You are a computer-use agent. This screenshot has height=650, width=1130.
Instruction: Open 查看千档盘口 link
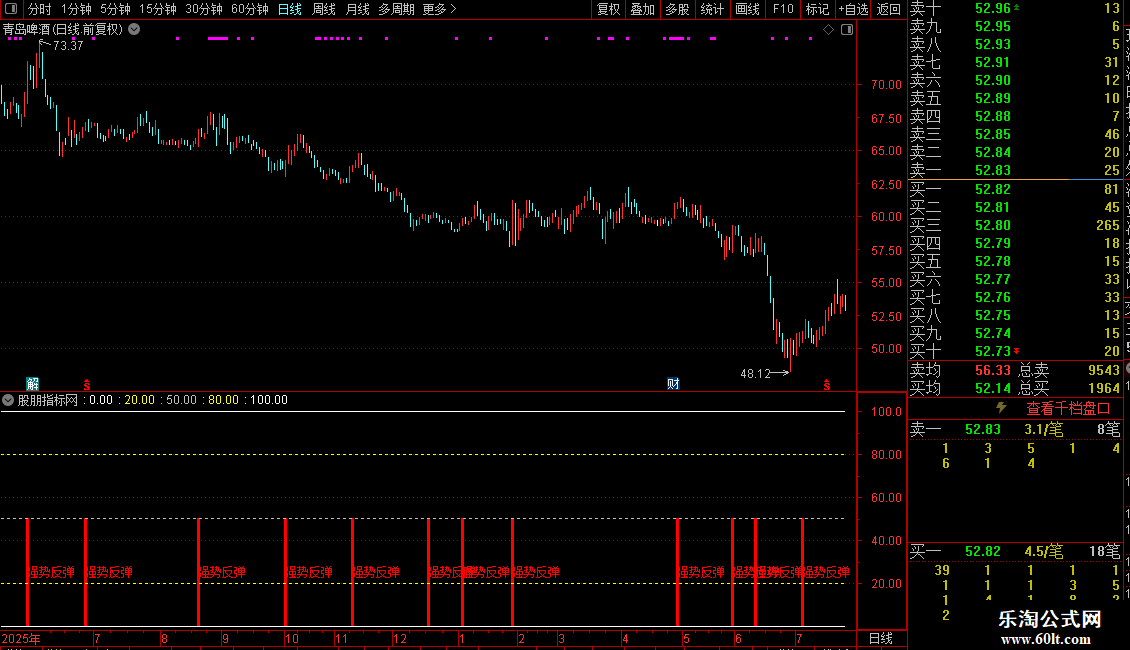[x=1068, y=409]
